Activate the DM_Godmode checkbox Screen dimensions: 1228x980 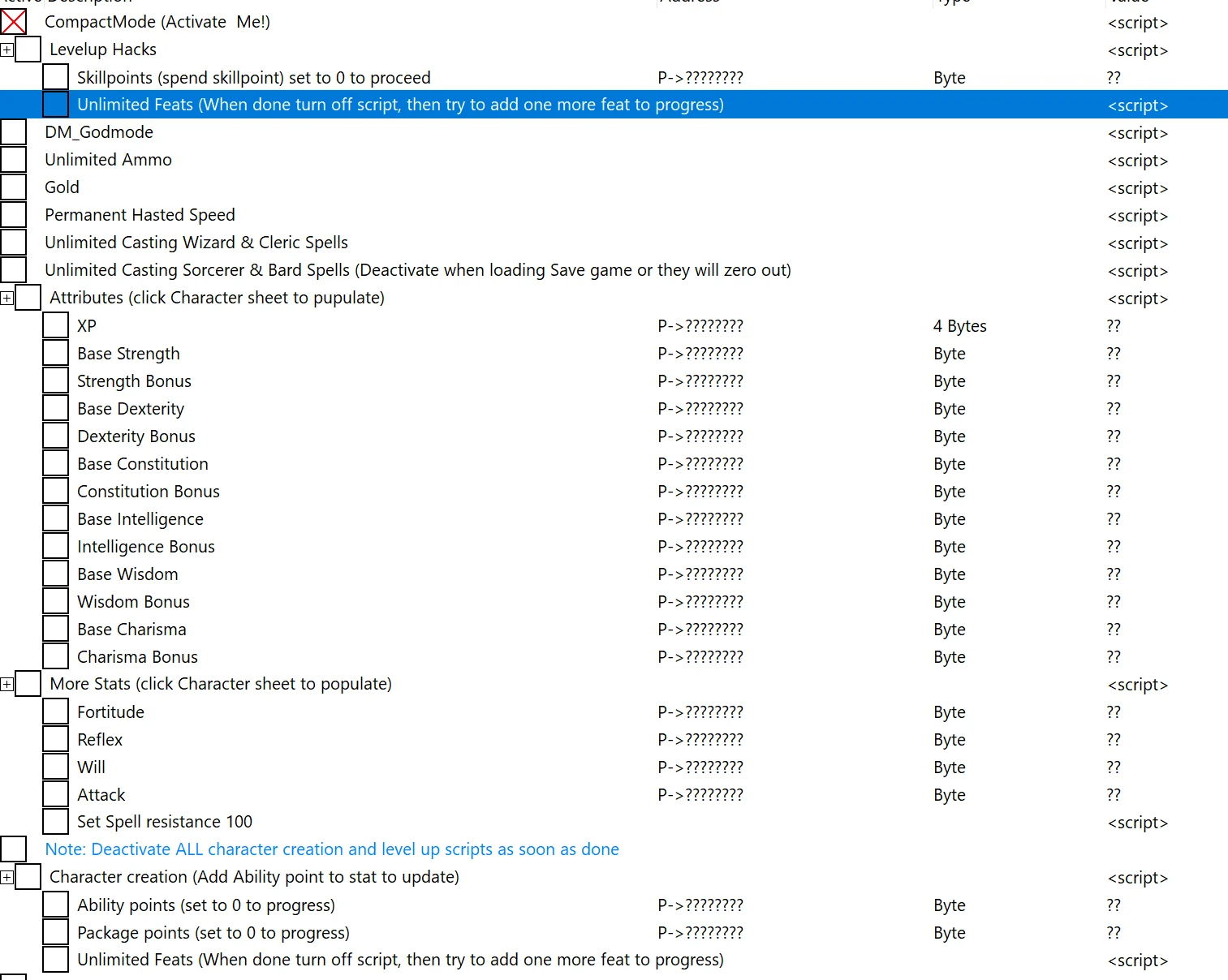[x=14, y=132]
